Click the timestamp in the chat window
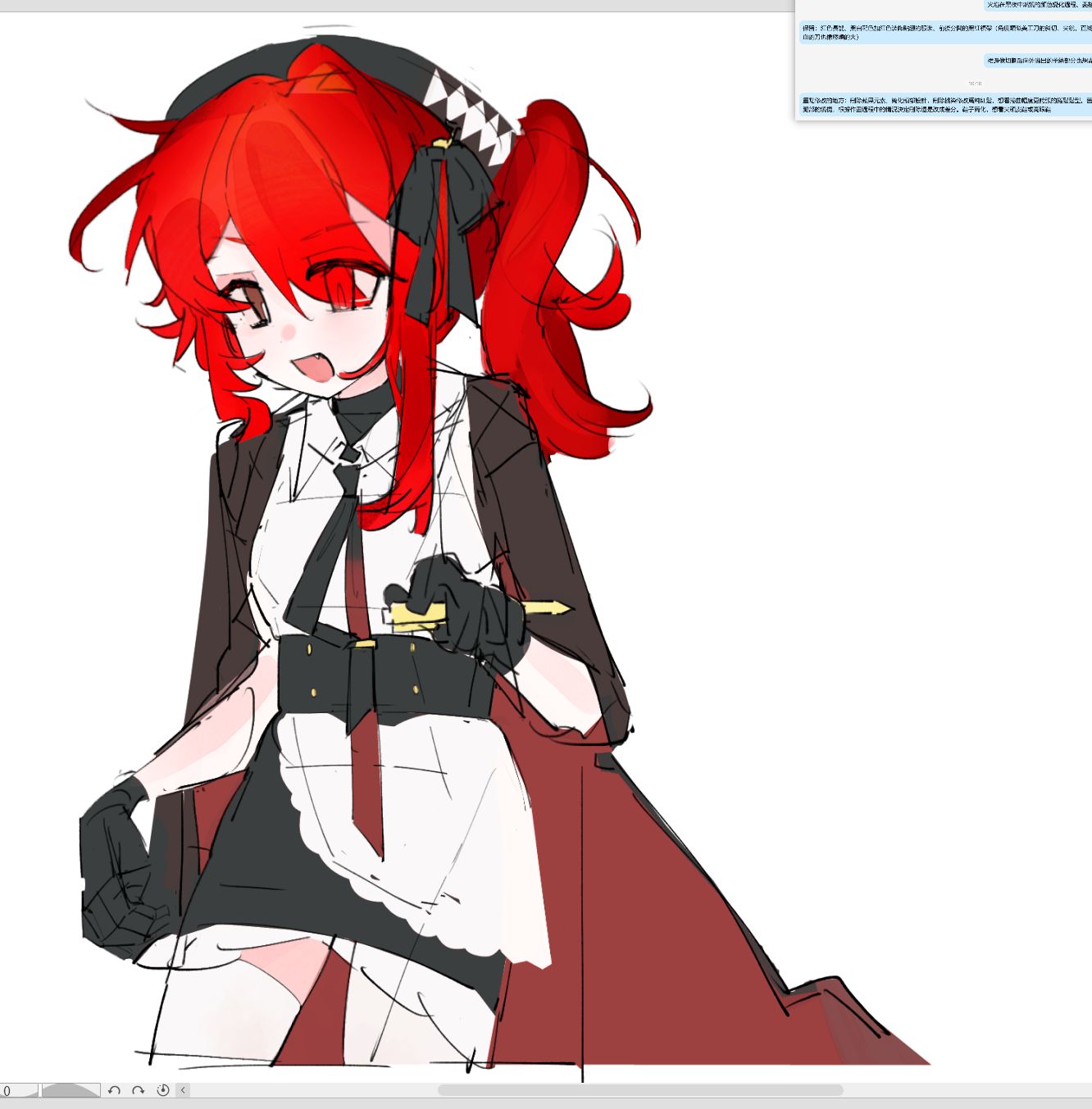Screen dimensions: 1092x1109 (x=975, y=84)
